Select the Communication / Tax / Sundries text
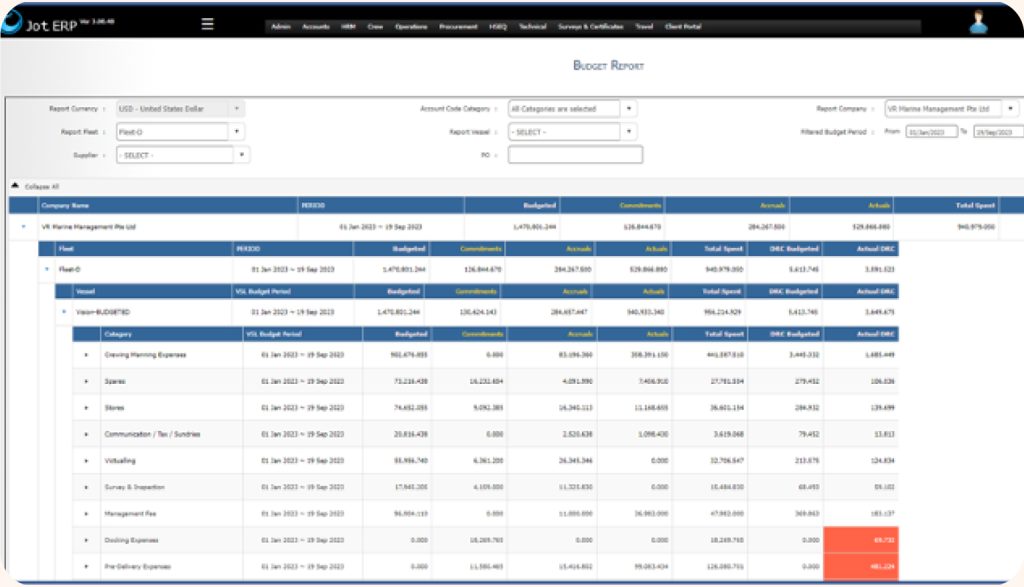1024x587 pixels. [152, 434]
